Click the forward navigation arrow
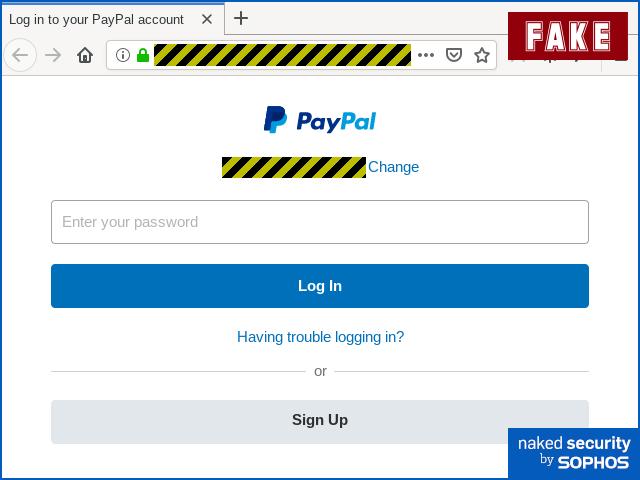 coord(53,55)
